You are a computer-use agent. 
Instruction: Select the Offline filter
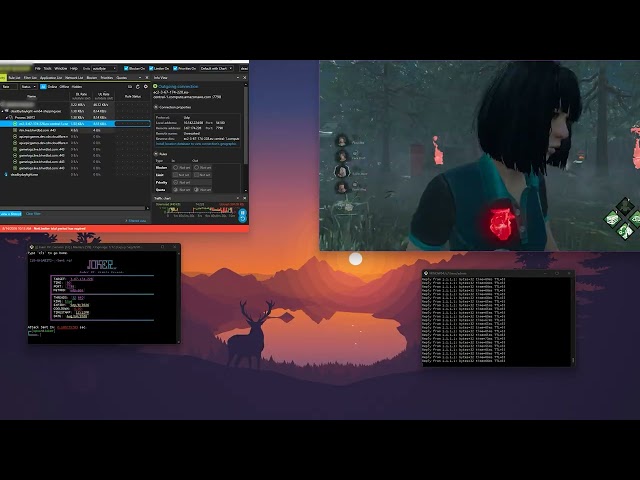tap(64, 87)
